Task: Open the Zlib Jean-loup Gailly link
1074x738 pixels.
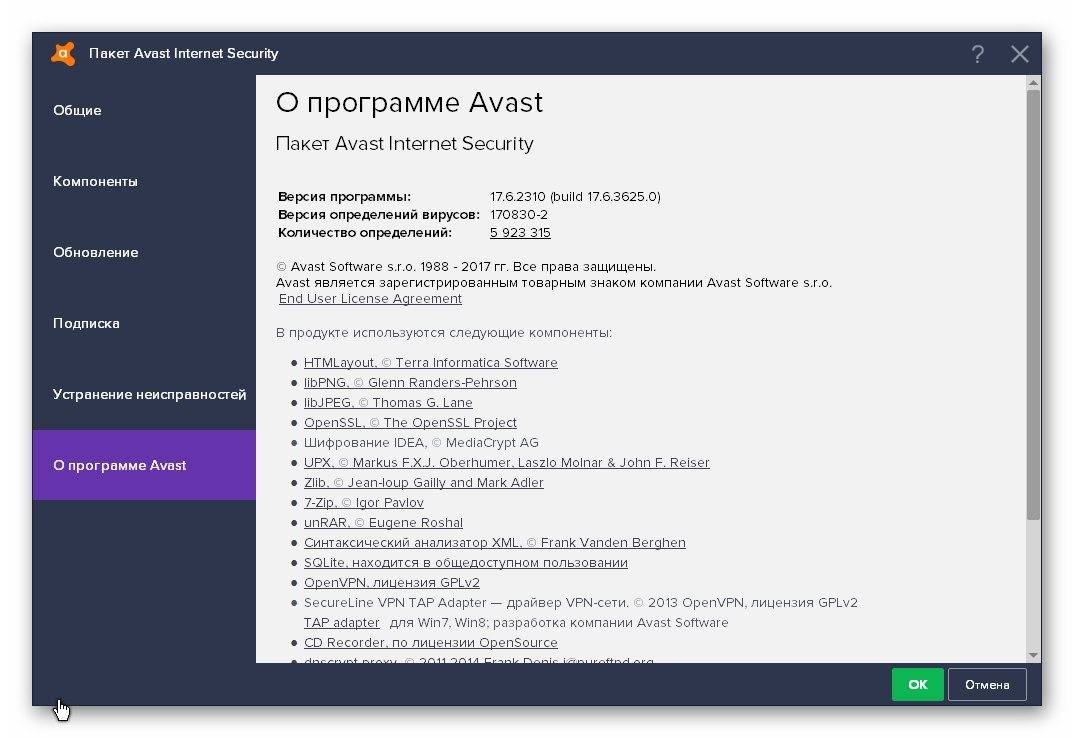Action: tap(424, 482)
